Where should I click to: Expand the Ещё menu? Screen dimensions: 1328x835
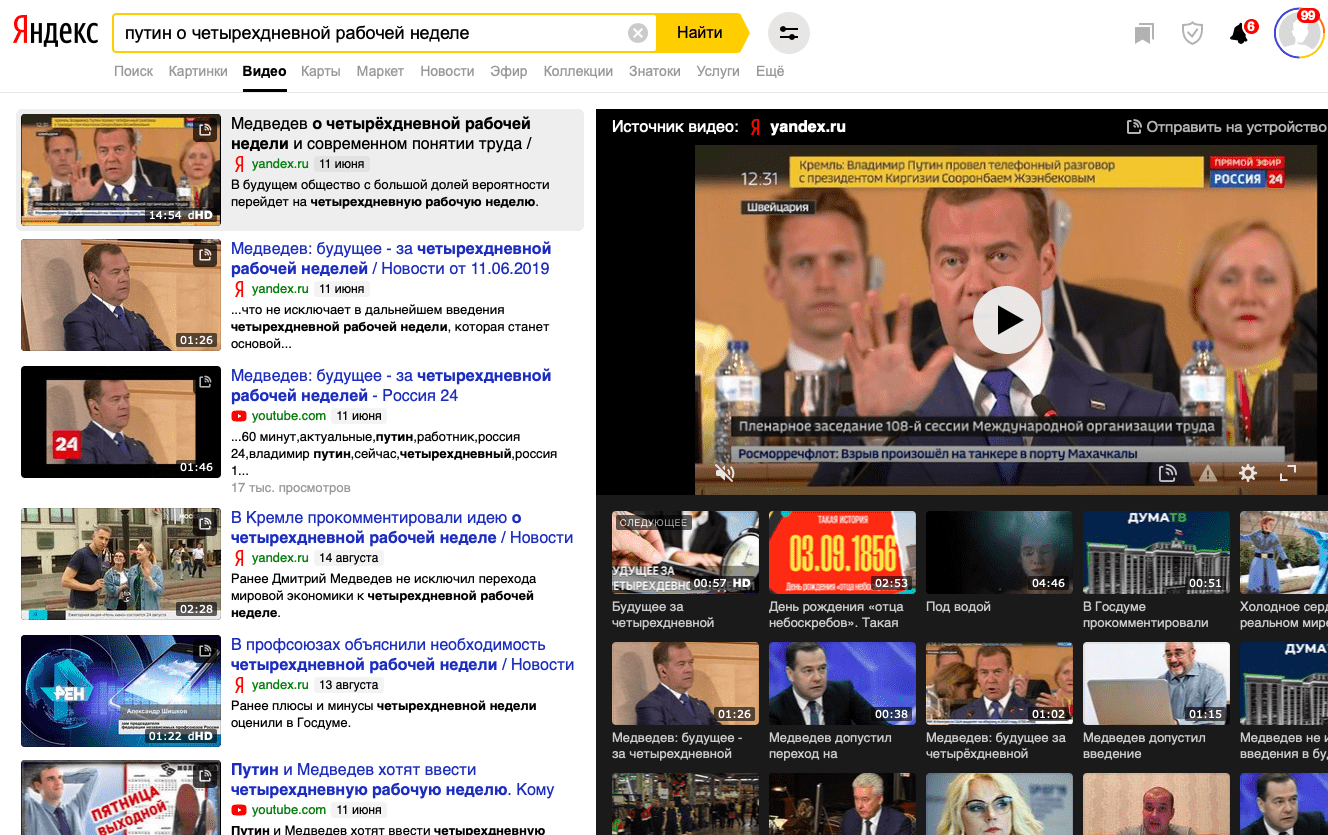(x=770, y=71)
